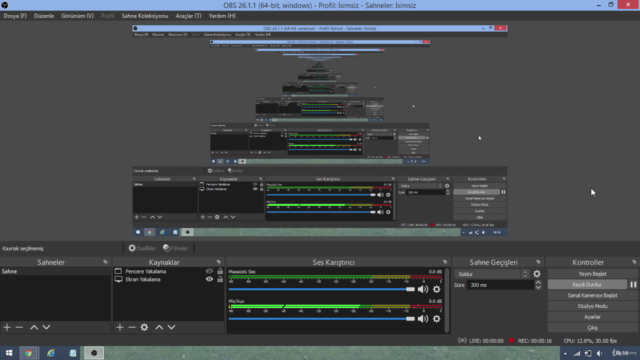Select the Ekran Yakalama source
Screen dimensions: 640x360
coord(143,279)
